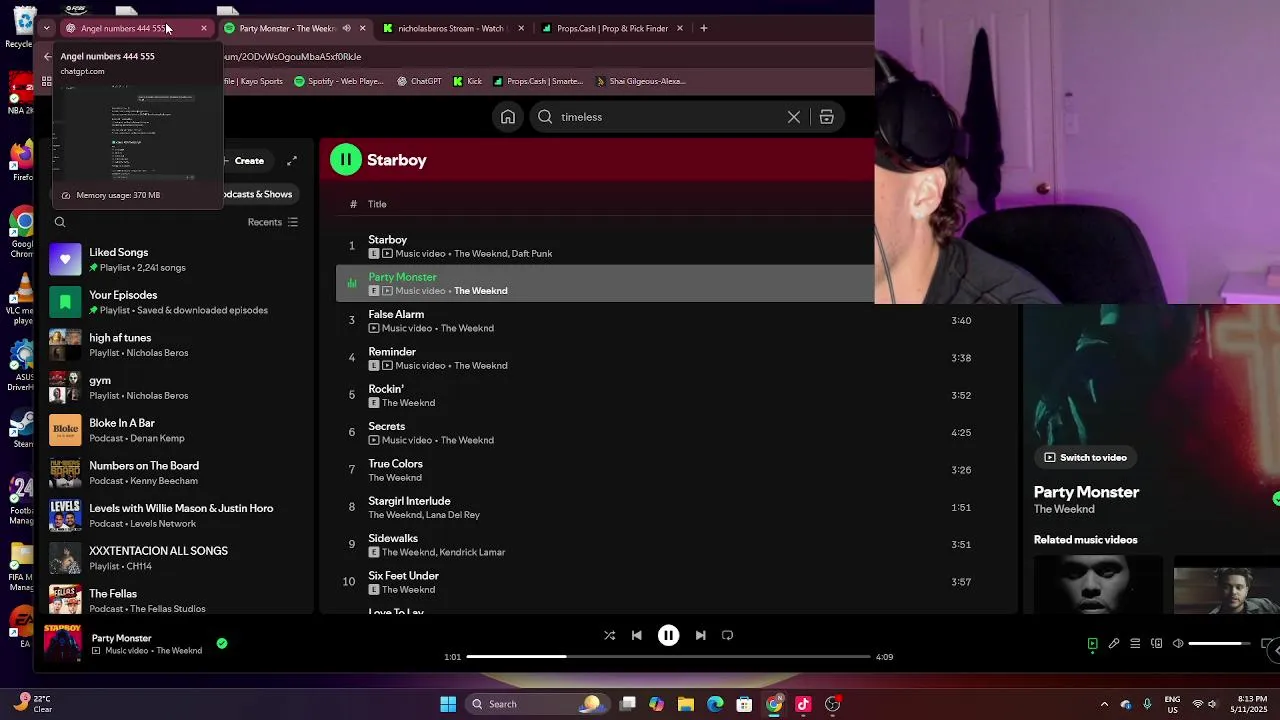Click the Create button in library
The image size is (1280, 720).
(243, 161)
